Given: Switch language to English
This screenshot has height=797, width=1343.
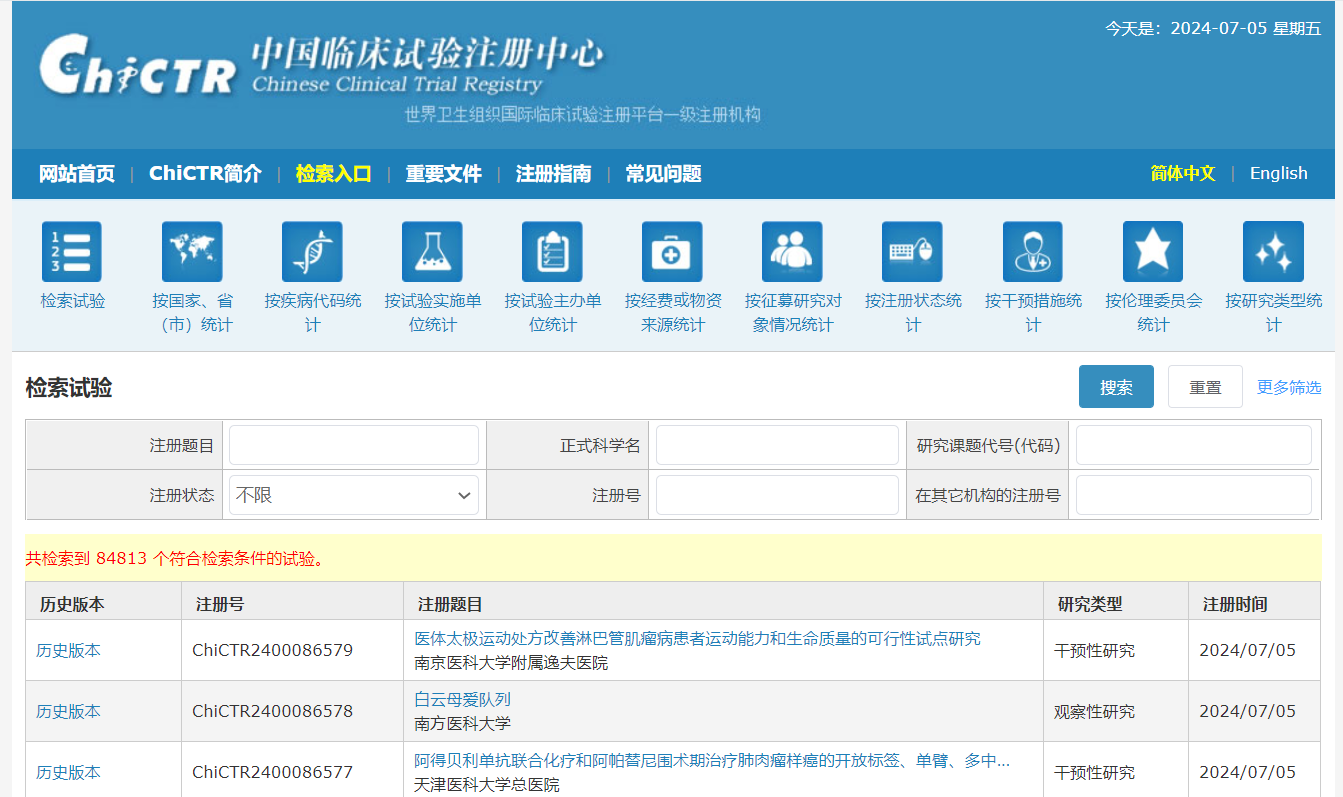Looking at the screenshot, I should (1278, 173).
